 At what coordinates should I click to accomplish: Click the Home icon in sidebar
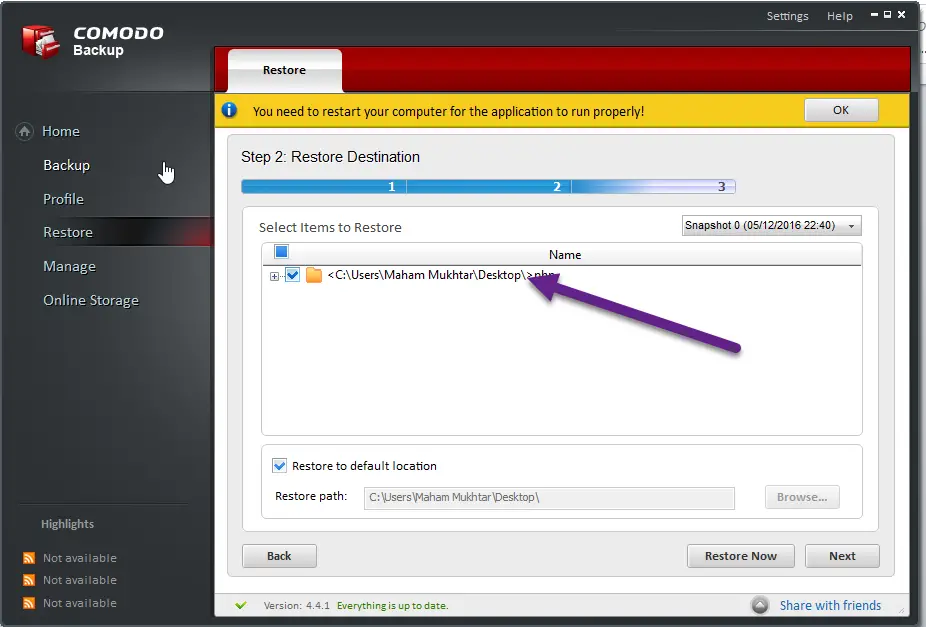point(24,131)
